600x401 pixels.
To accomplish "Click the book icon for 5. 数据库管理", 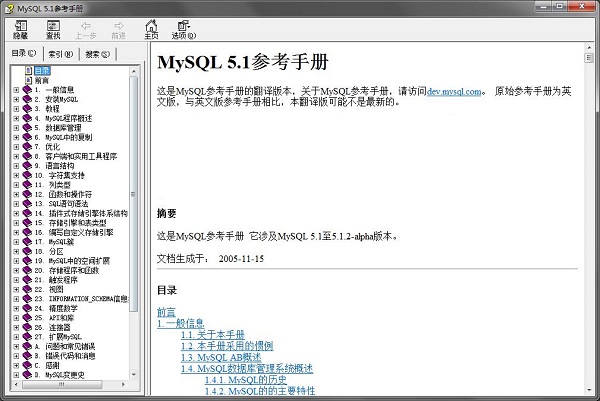I will 27,128.
